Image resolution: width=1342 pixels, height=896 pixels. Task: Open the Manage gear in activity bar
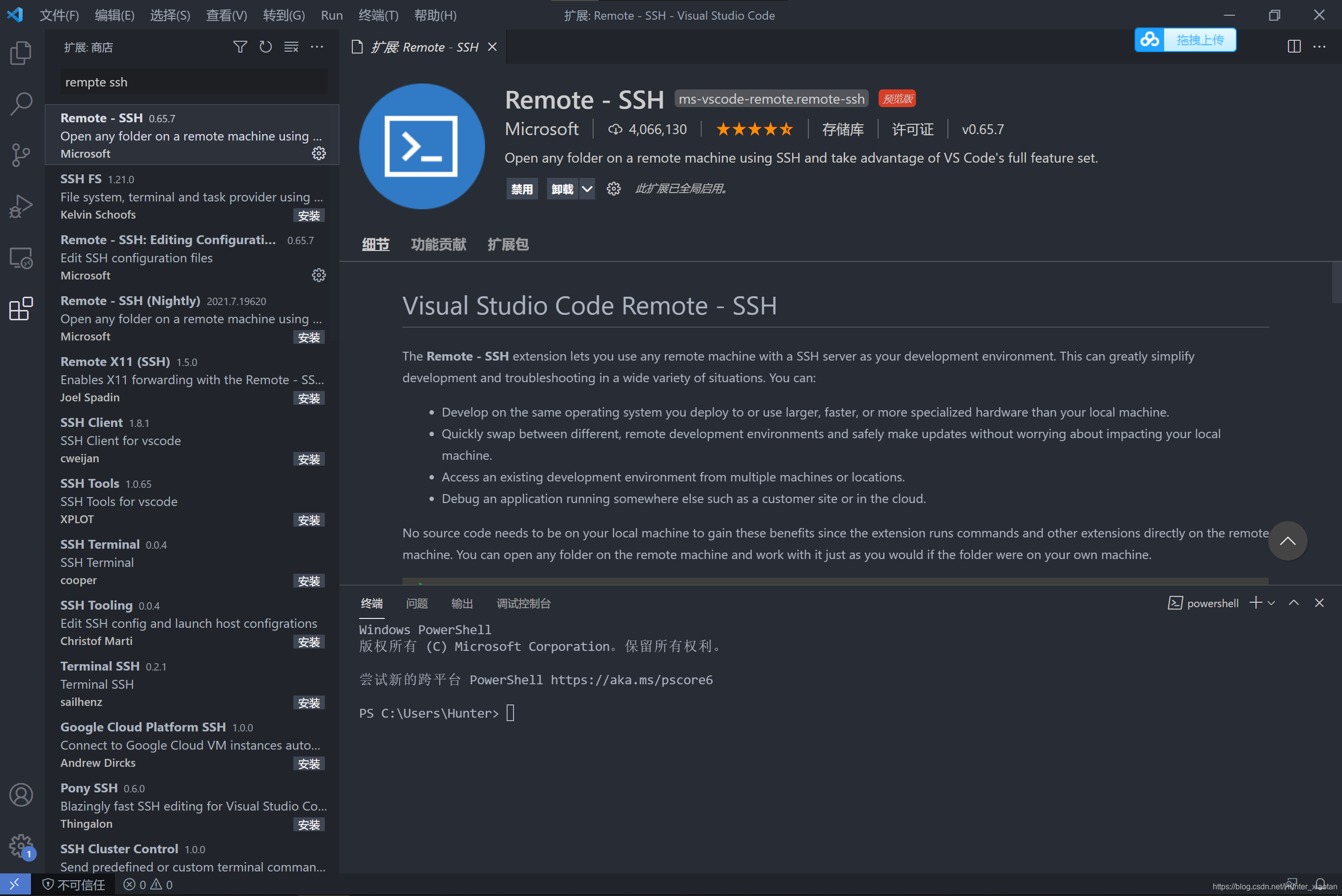click(x=21, y=846)
